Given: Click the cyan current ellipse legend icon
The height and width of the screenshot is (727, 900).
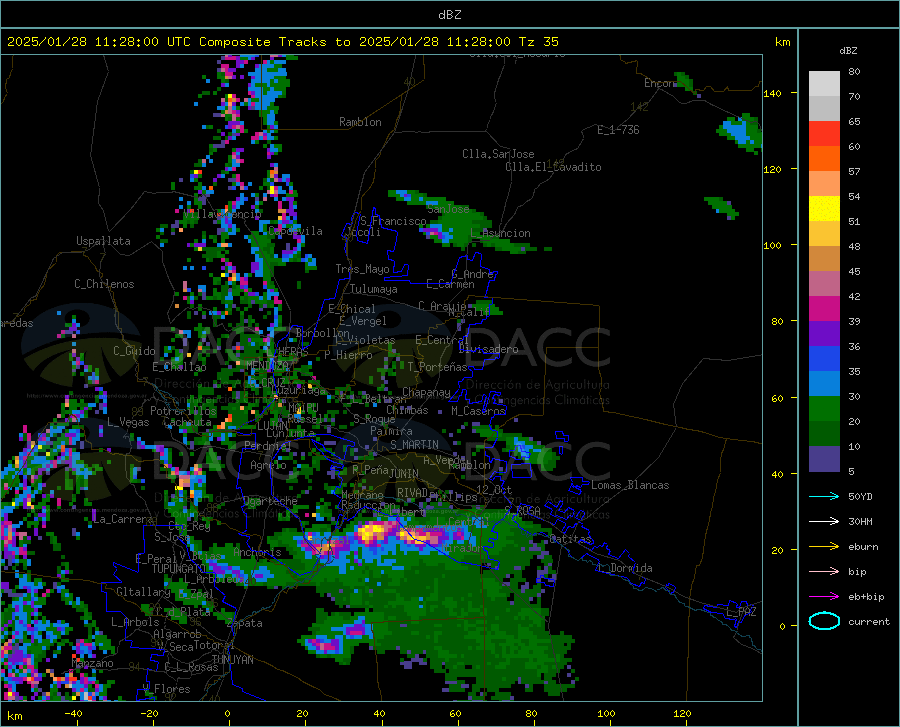Looking at the screenshot, I should pyautogui.click(x=824, y=621).
